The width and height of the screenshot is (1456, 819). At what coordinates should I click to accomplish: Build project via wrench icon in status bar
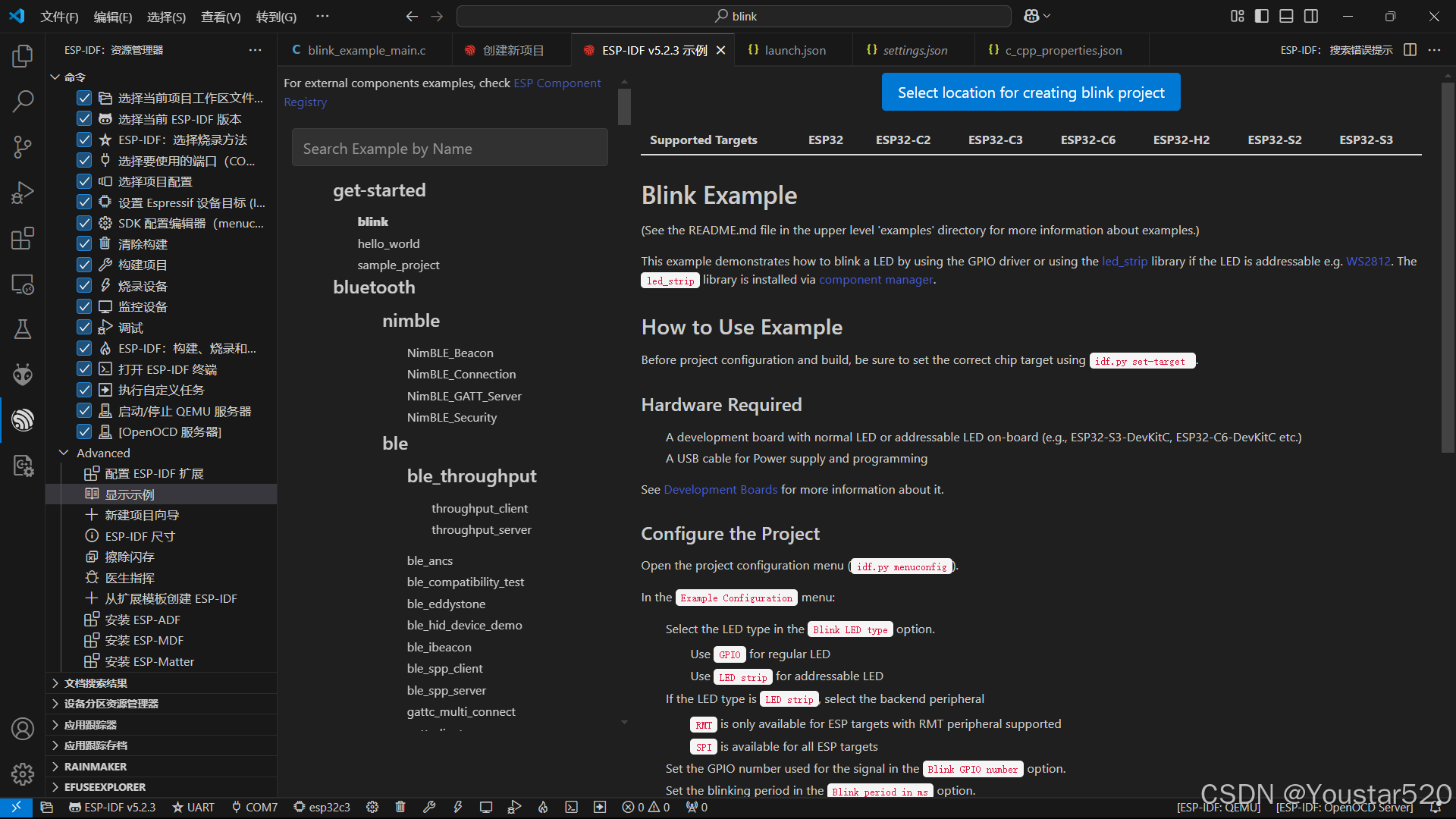pos(430,807)
